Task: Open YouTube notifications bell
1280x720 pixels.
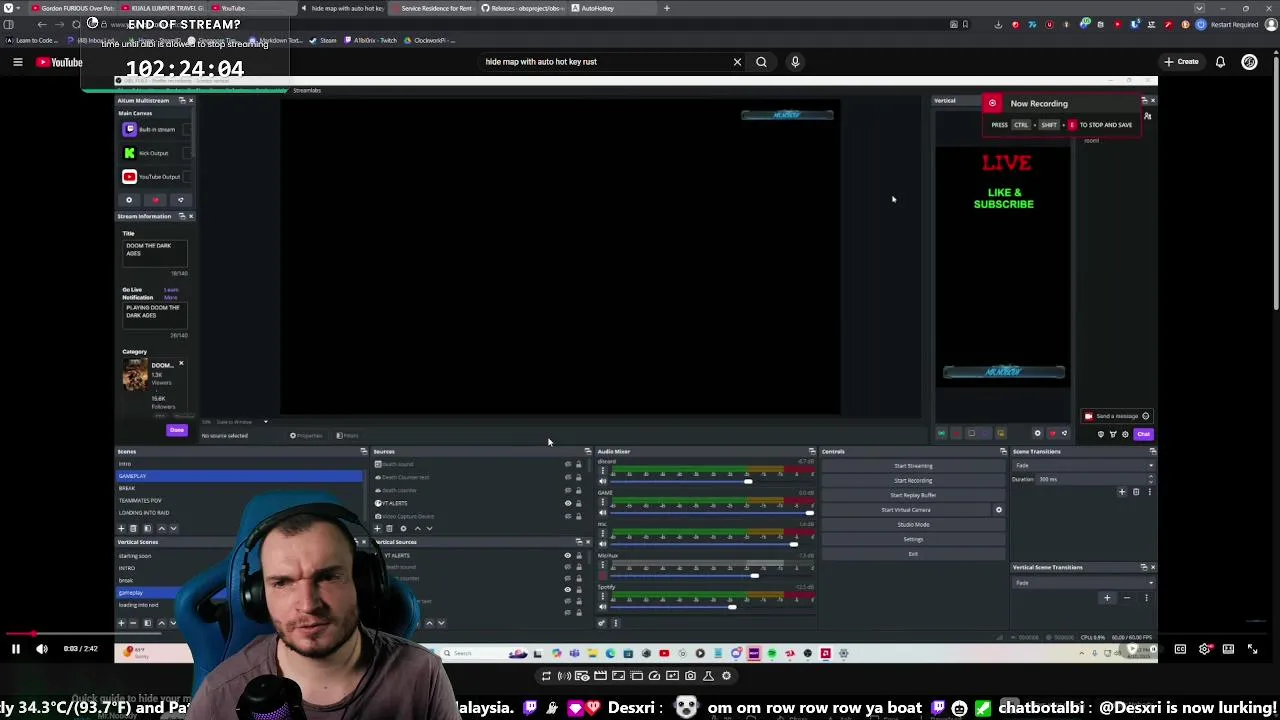Action: tap(1220, 62)
